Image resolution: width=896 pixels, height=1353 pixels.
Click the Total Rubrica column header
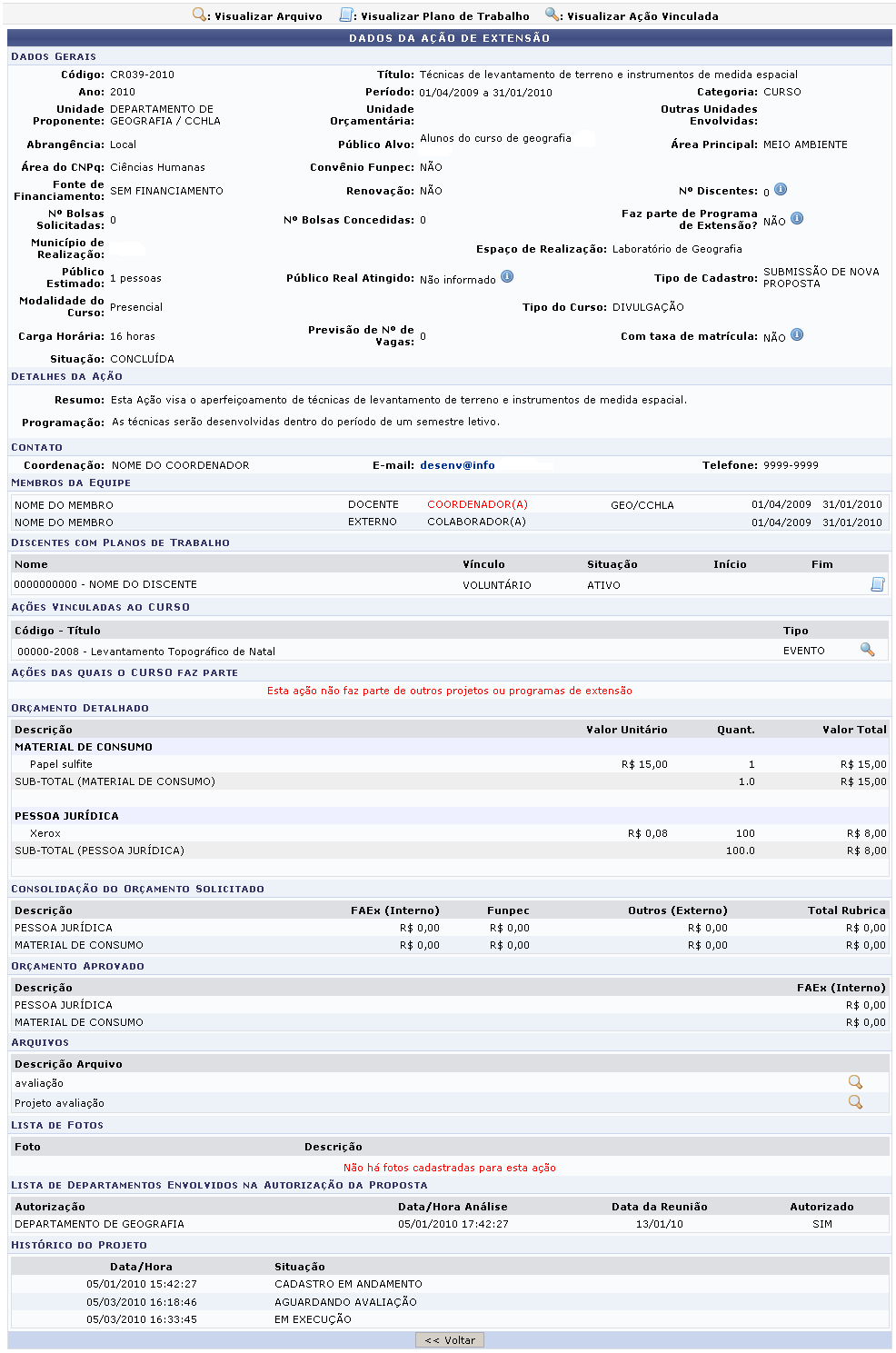coord(847,910)
